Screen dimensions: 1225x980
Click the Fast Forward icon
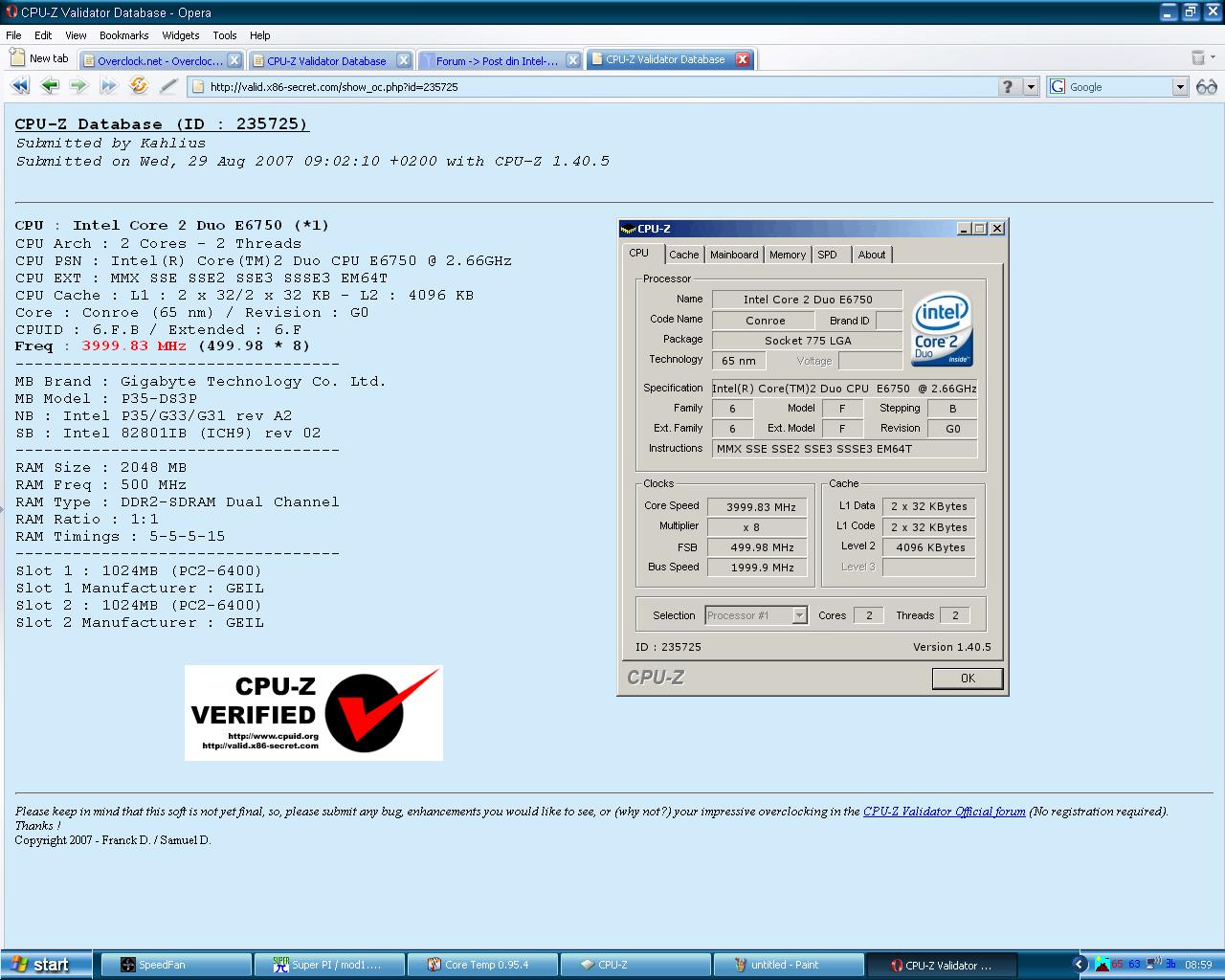click(x=109, y=86)
